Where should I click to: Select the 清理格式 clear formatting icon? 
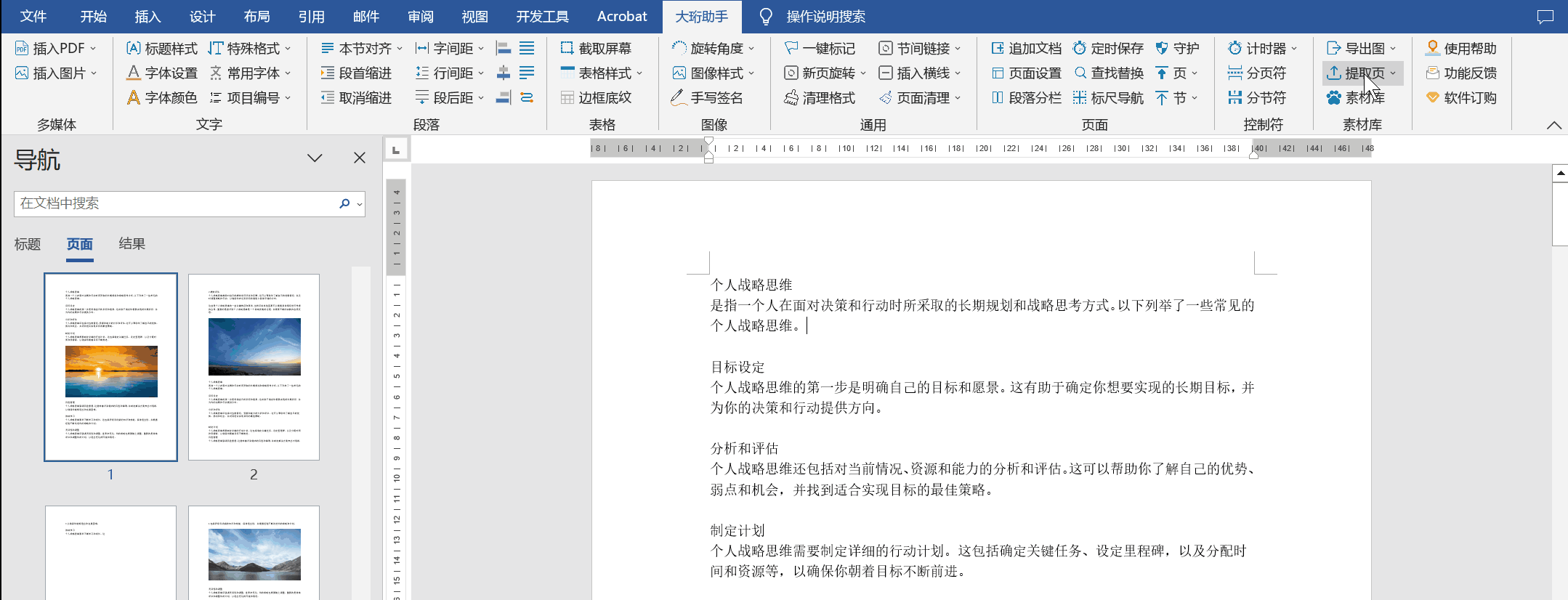coord(791,98)
